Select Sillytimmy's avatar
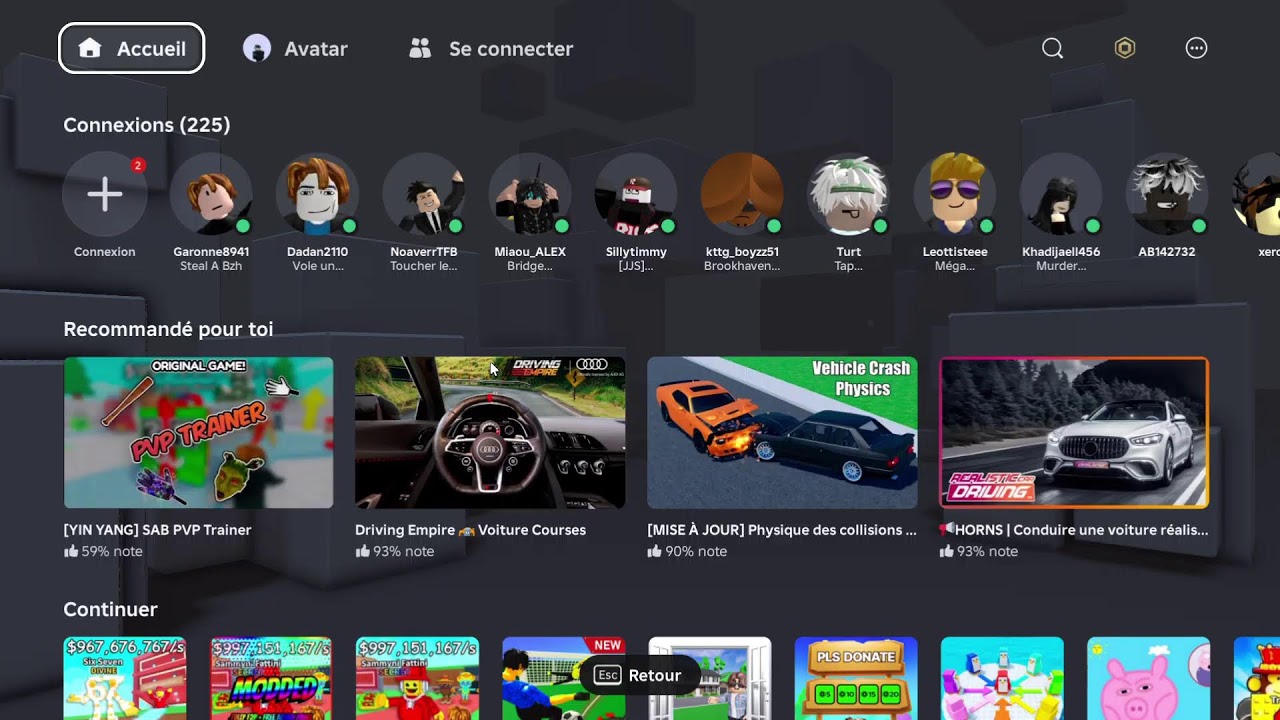 tap(636, 195)
